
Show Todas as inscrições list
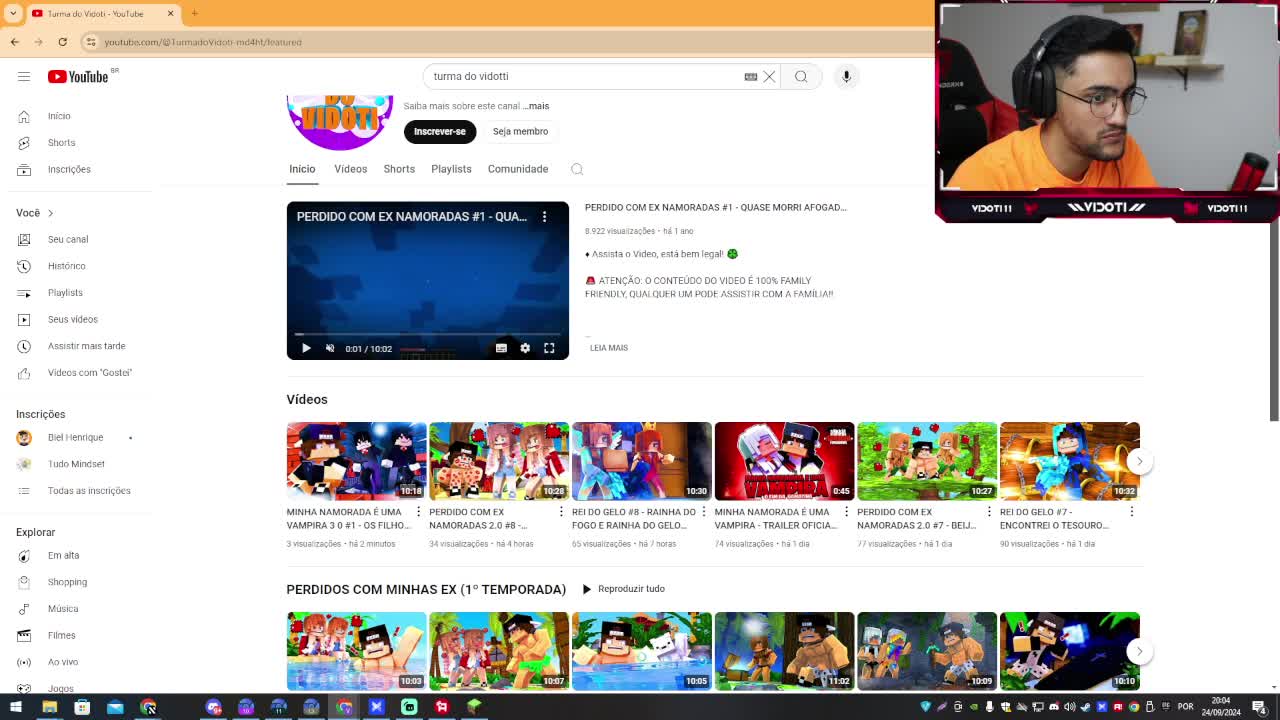pos(80,490)
